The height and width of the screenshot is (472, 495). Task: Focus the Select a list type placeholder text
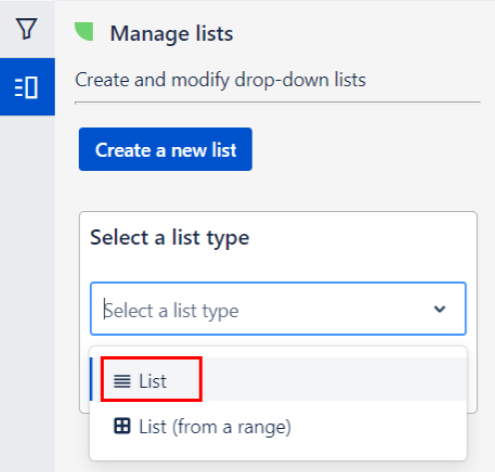click(x=171, y=311)
